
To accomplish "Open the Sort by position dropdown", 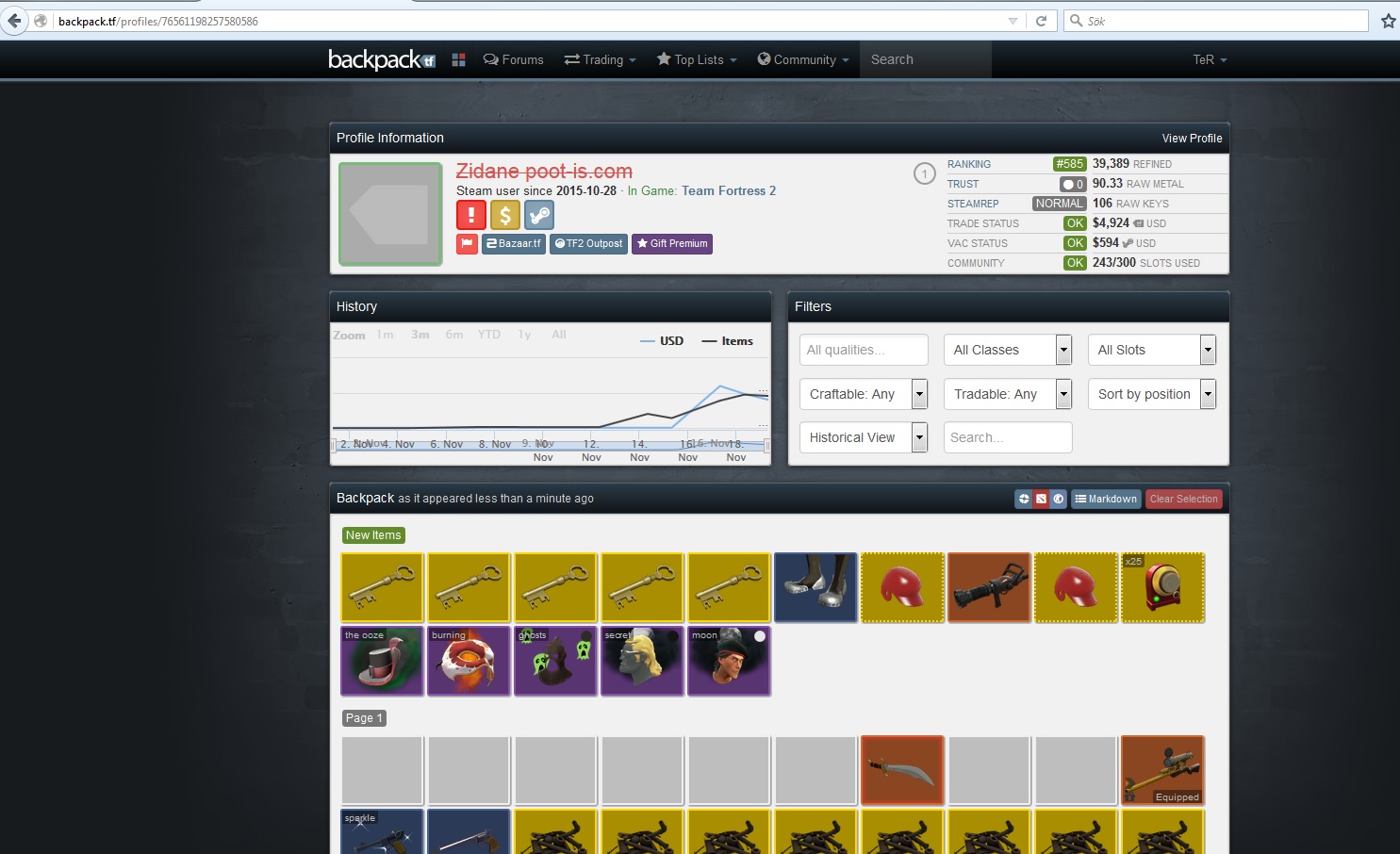I will 1152,394.
